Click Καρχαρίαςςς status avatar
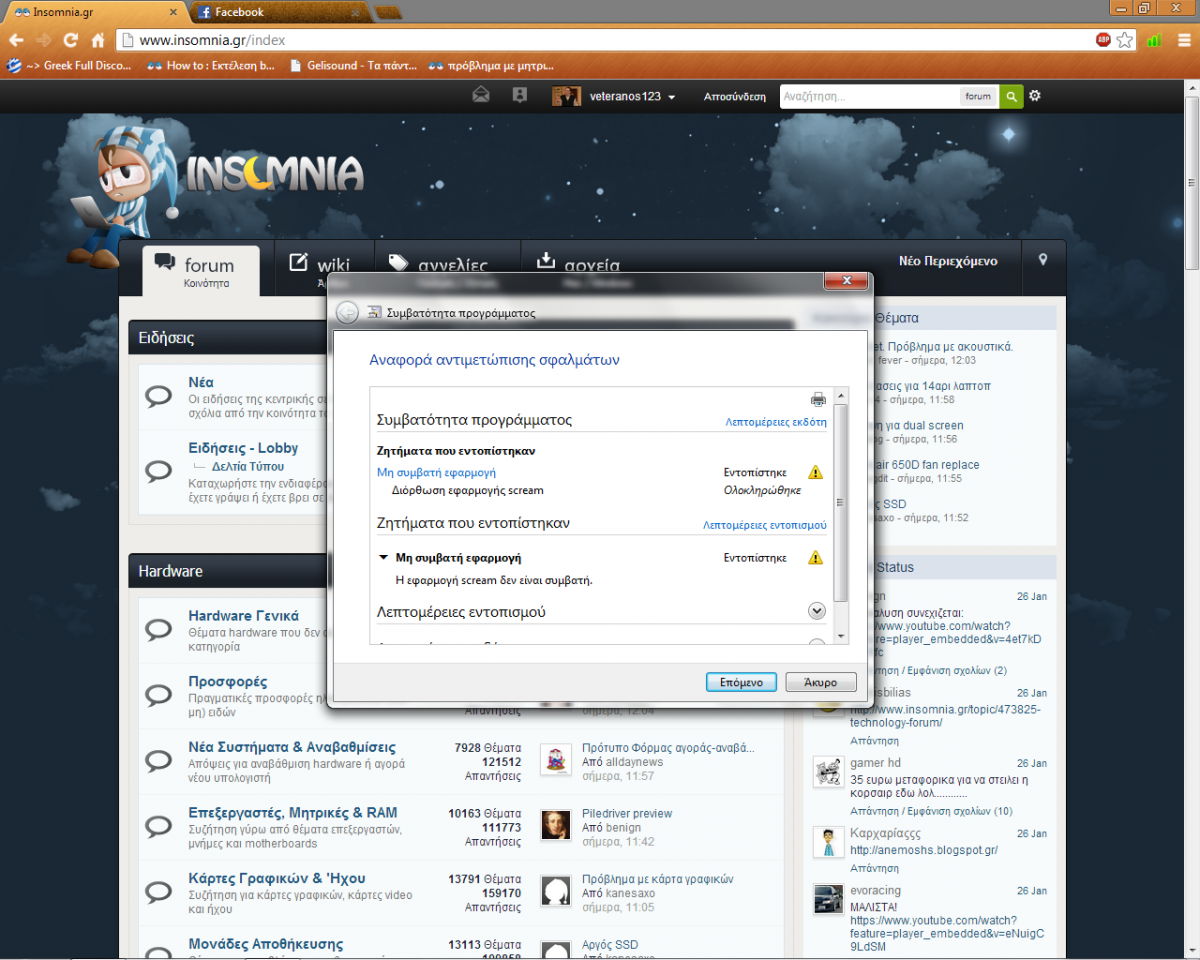 coord(828,842)
